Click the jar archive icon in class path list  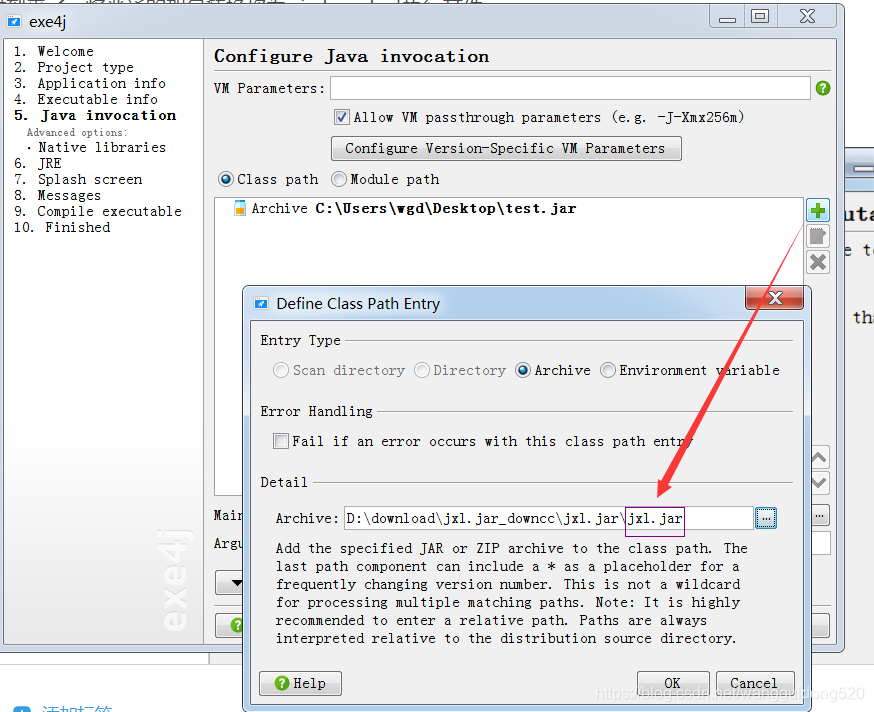(240, 209)
